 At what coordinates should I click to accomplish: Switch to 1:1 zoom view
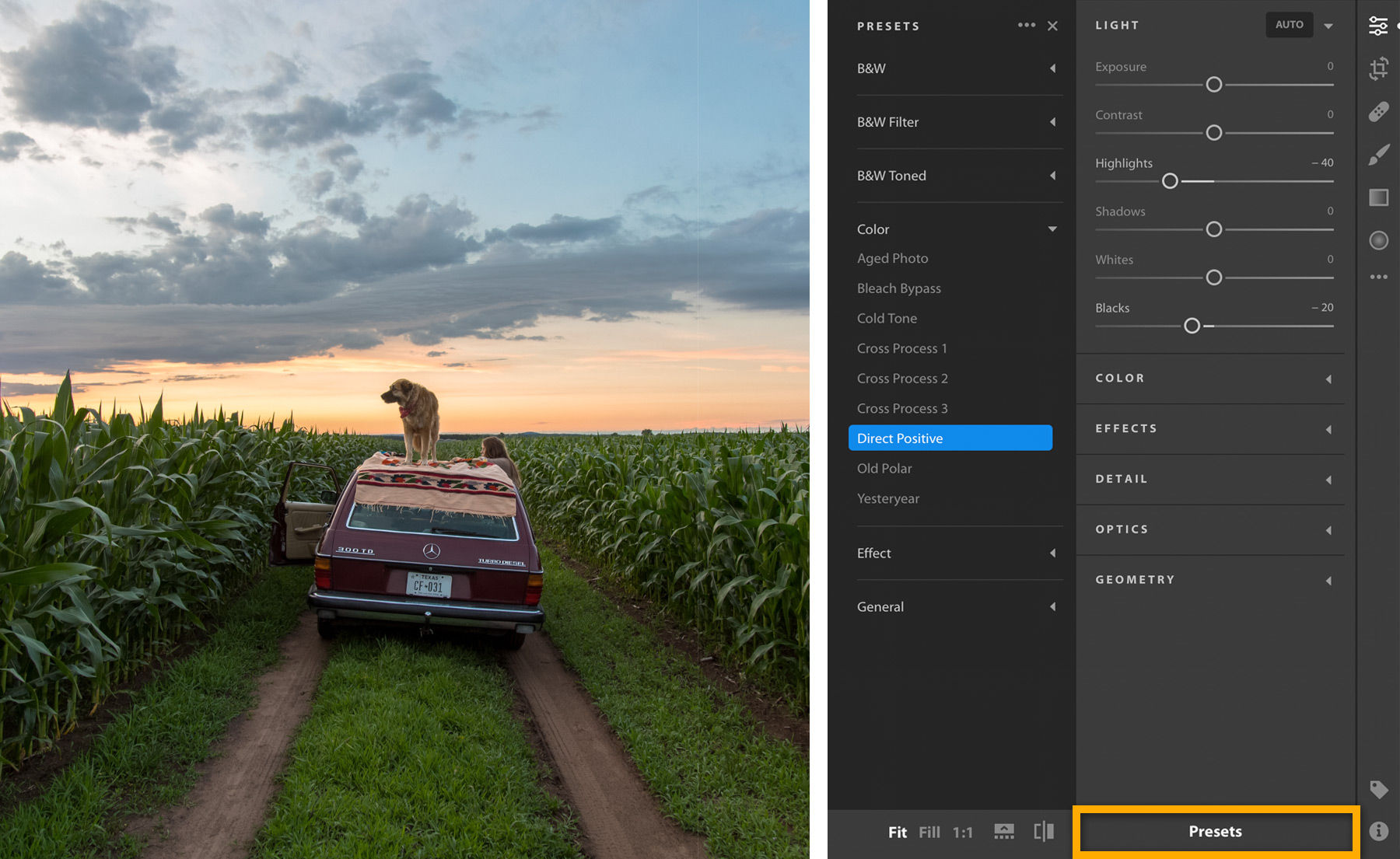coord(963,832)
